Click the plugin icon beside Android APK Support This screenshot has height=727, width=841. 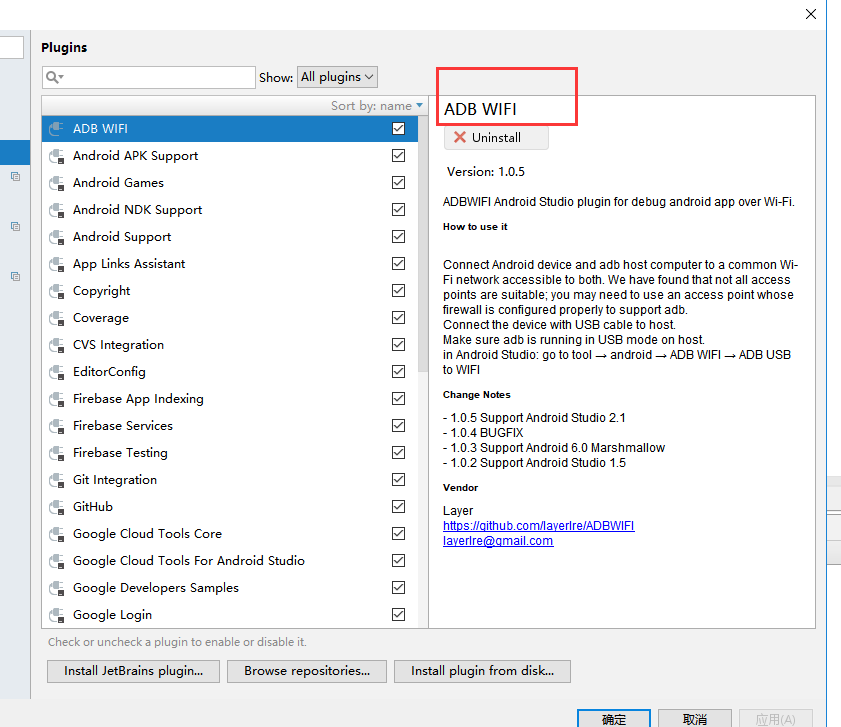coord(56,156)
